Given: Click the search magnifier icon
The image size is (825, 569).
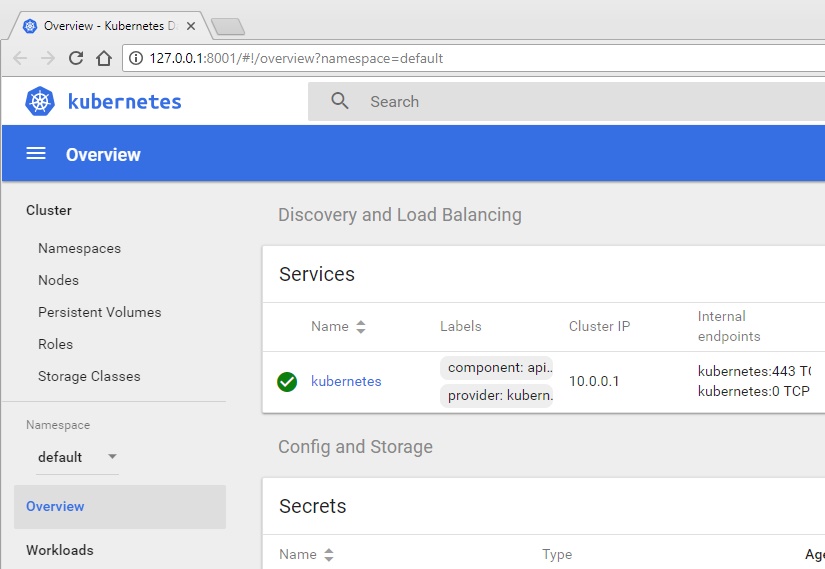Looking at the screenshot, I should [x=340, y=101].
